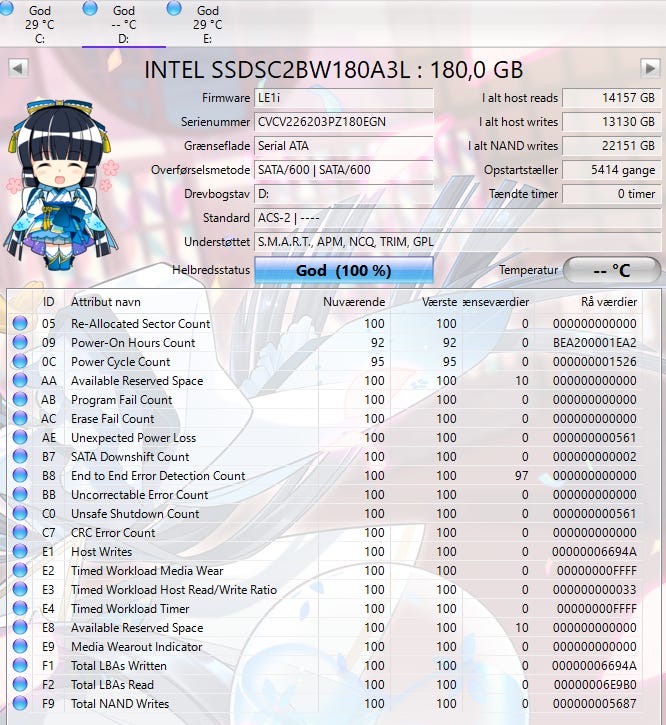
Task: Click the drive title INTEL SSDSC2BW180A3L : 180,0 GB
Action: coord(333,70)
